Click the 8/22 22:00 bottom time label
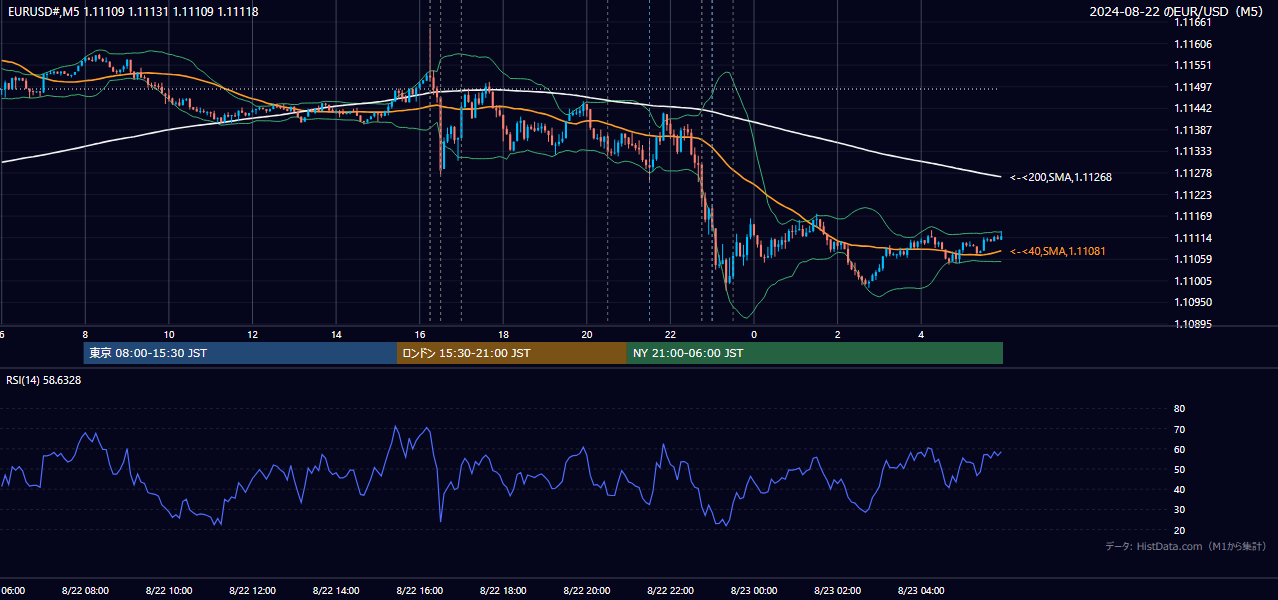 (671, 590)
